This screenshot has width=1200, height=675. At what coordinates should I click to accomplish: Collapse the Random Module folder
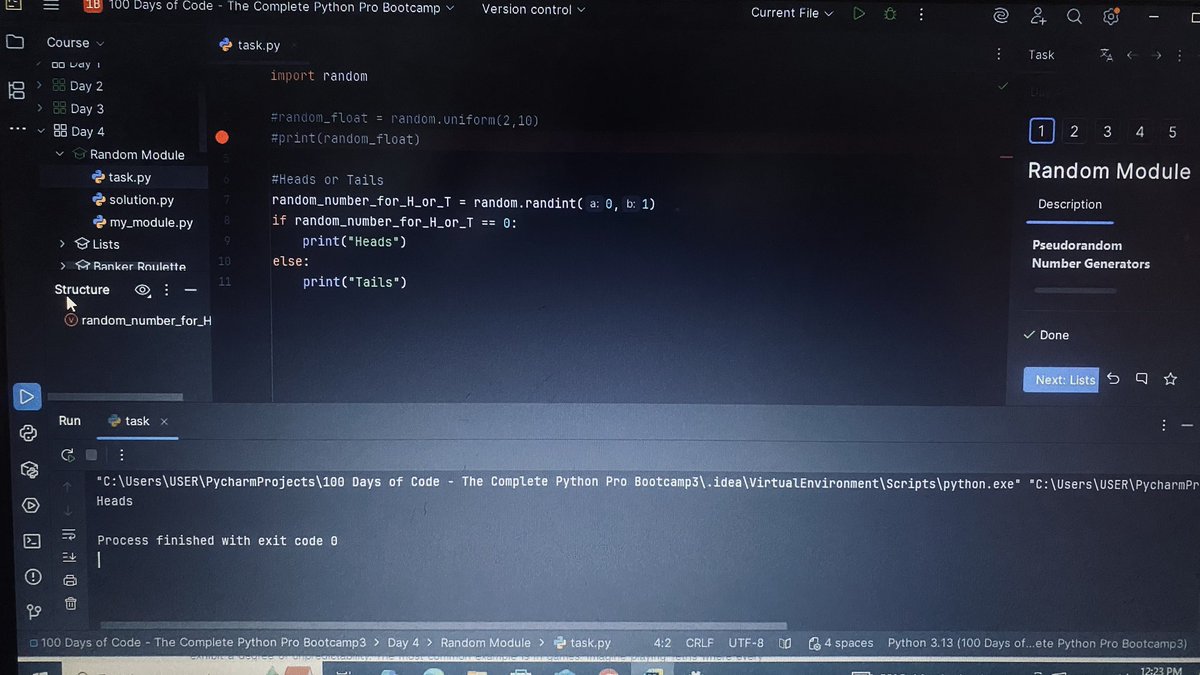pyautogui.click(x=60, y=154)
